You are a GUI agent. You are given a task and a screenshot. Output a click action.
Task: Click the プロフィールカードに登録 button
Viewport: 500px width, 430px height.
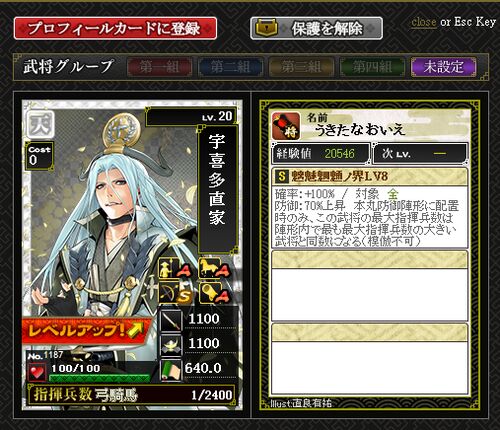point(115,28)
